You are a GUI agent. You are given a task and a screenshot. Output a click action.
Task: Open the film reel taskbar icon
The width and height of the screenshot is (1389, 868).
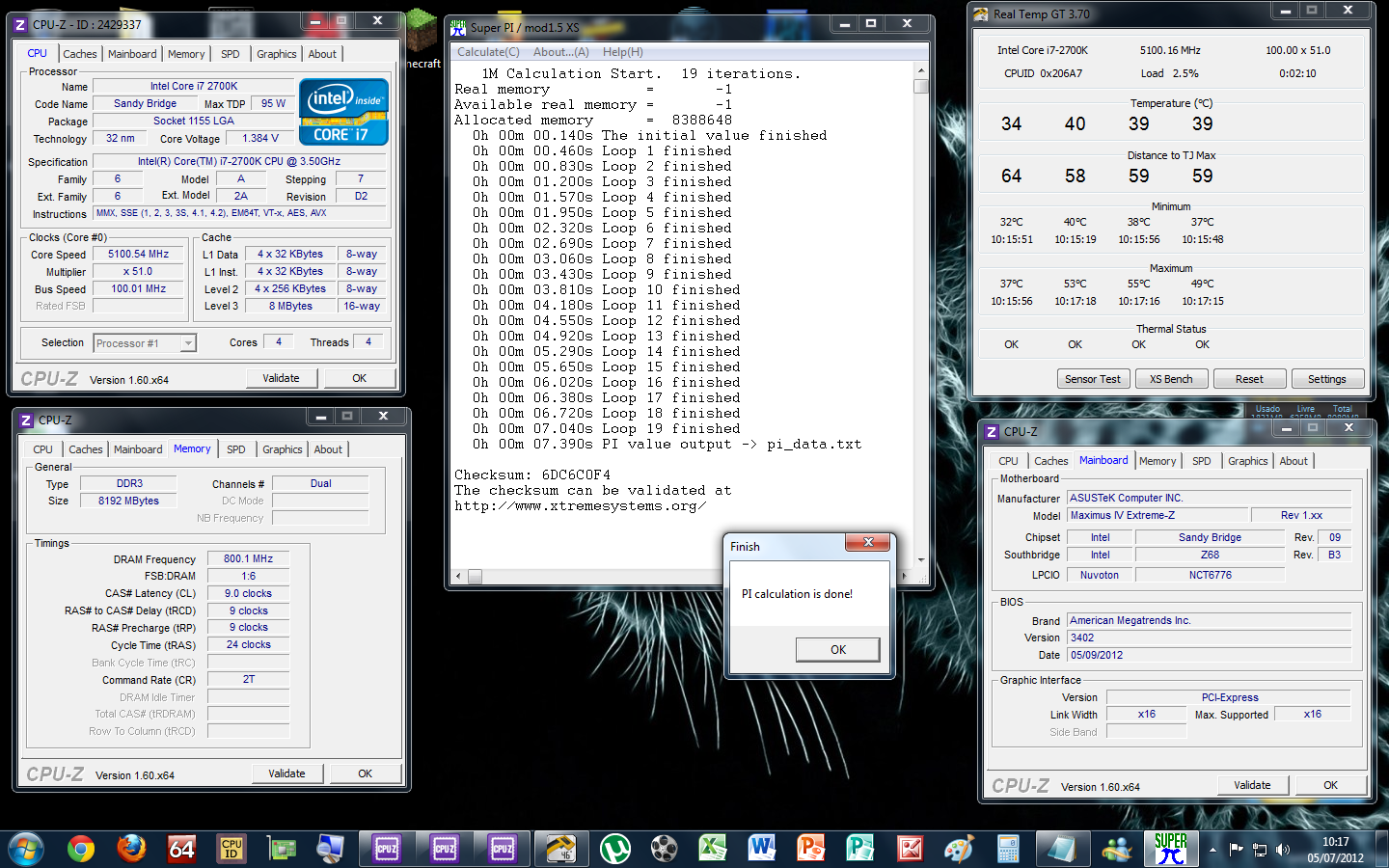pos(664,849)
